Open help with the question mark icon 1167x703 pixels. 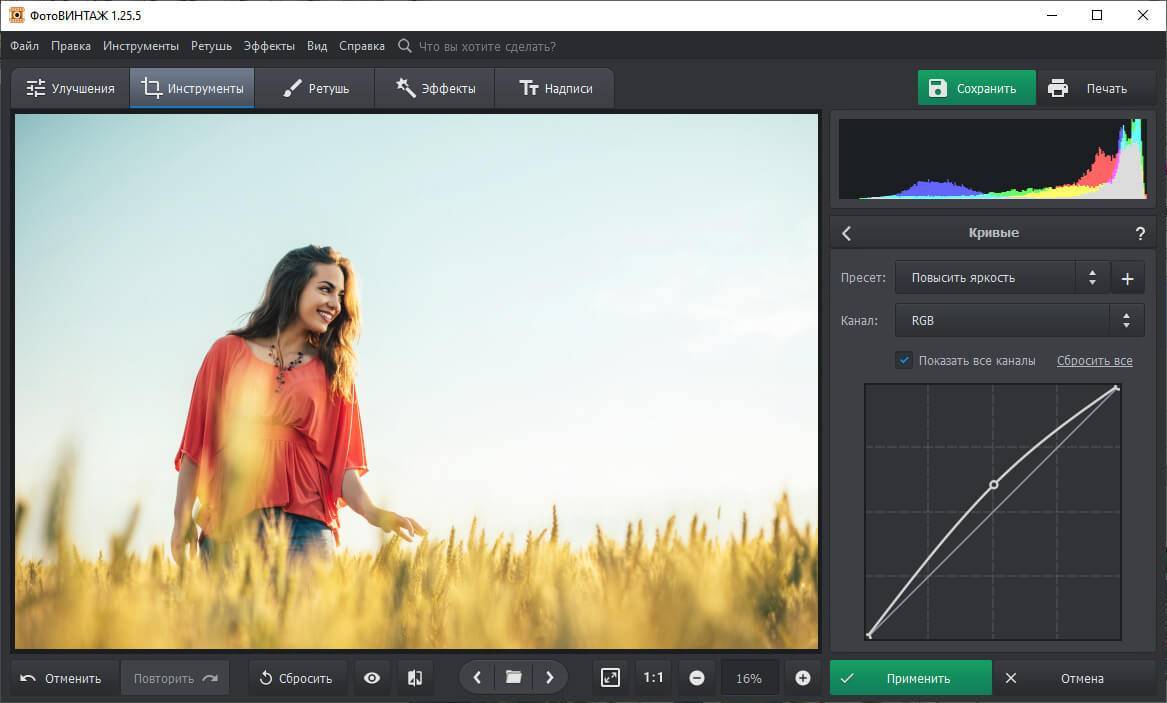click(1140, 233)
